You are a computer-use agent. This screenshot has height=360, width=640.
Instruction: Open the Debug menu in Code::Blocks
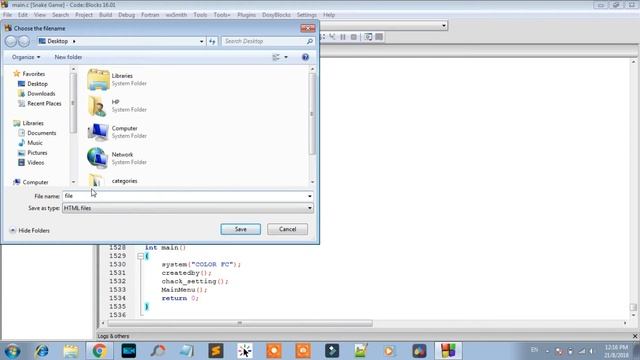pos(127,15)
